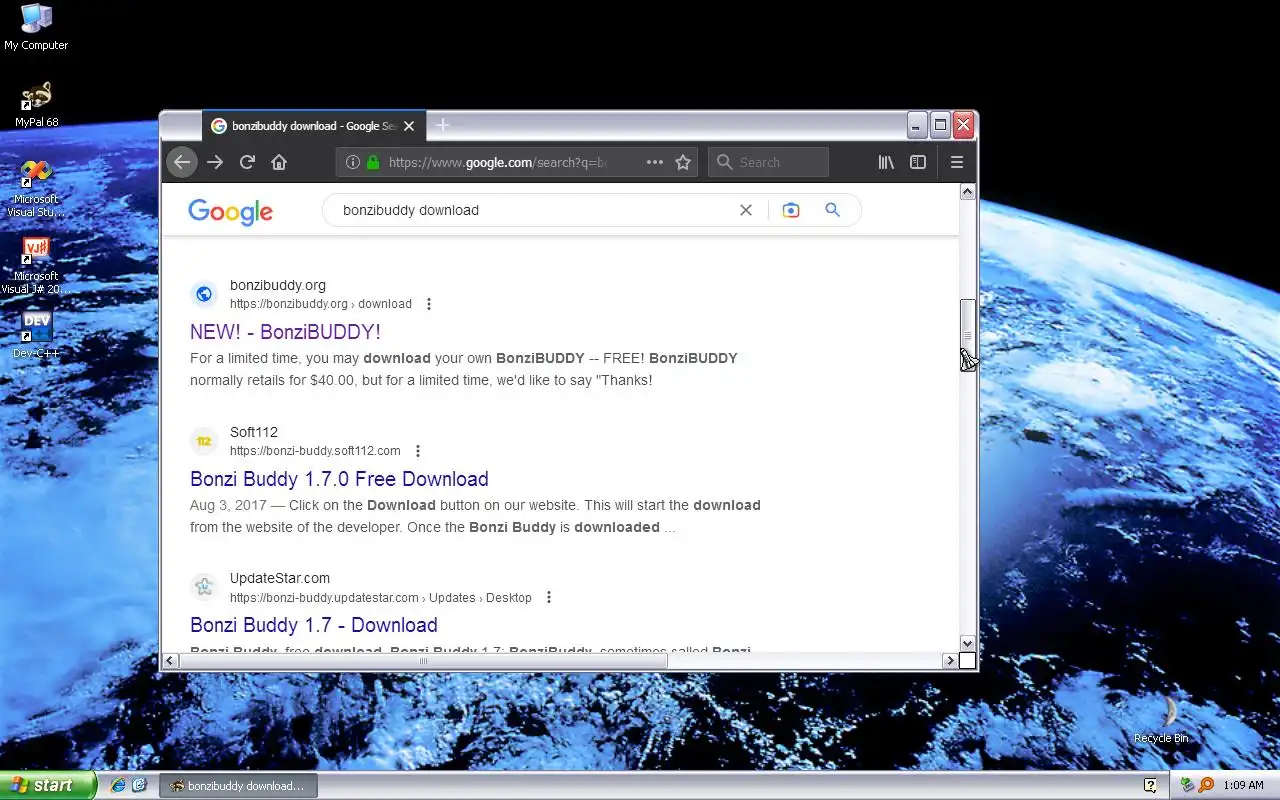This screenshot has width=1280, height=800.
Task: Click the orange magnifier tray icon
Action: [1206, 785]
